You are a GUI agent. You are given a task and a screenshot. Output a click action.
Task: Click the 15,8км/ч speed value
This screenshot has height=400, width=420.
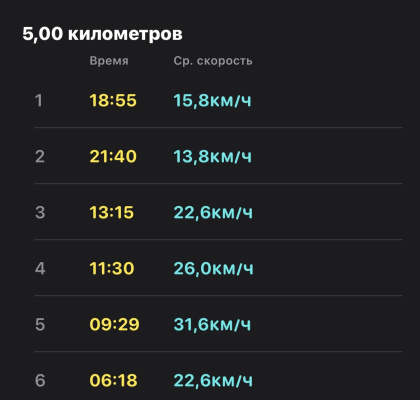point(212,100)
